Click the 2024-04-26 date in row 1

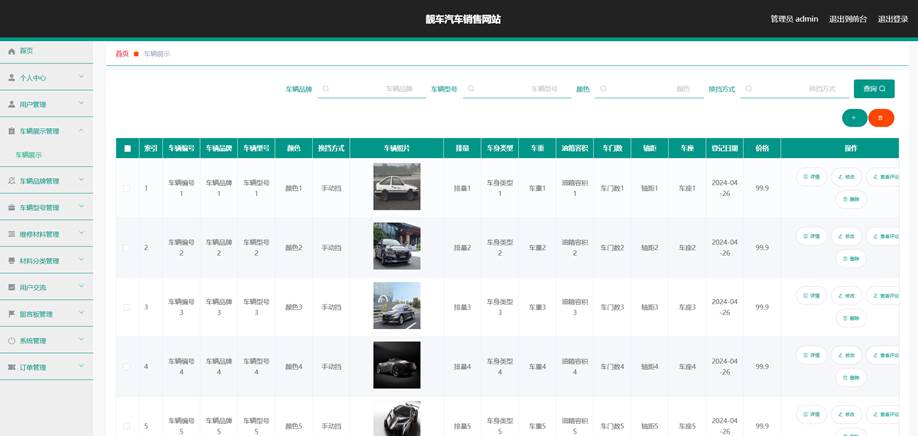pos(725,188)
